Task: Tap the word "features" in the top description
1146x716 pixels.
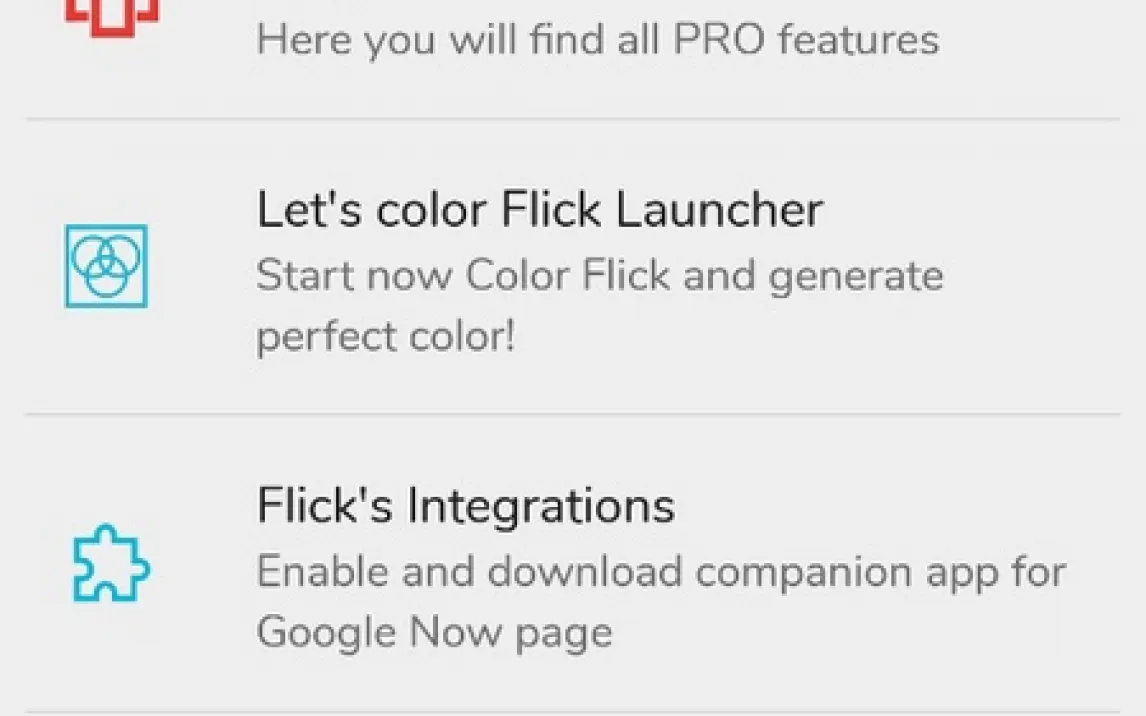Action: pos(858,41)
